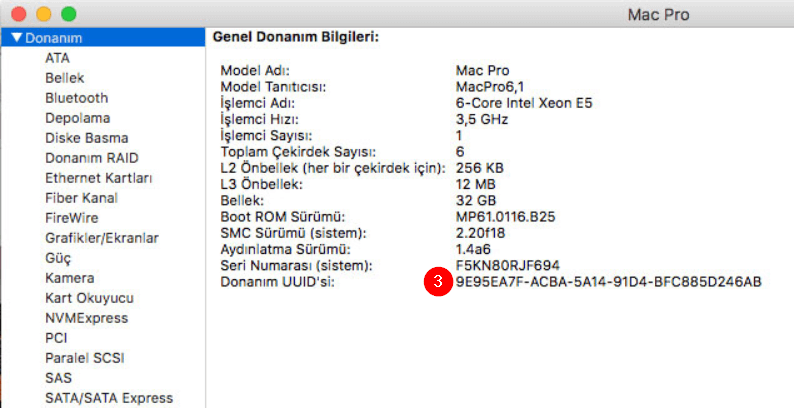Select Kart Okuyucu item
Screen dimensions: 794x408
pos(89,298)
